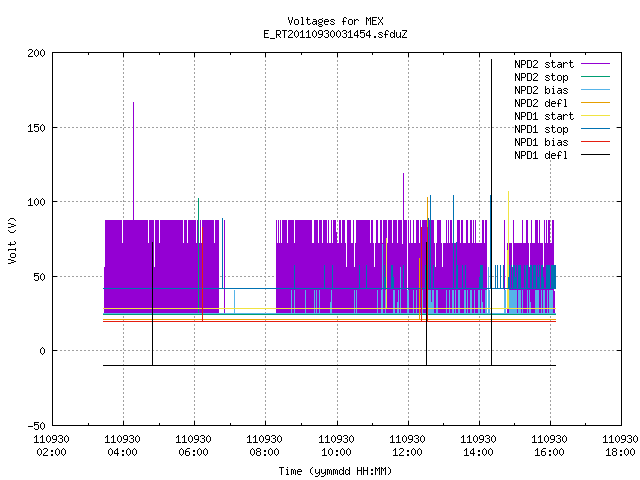
Task: Click the black NPD1 defl legend line
Action: [595, 155]
